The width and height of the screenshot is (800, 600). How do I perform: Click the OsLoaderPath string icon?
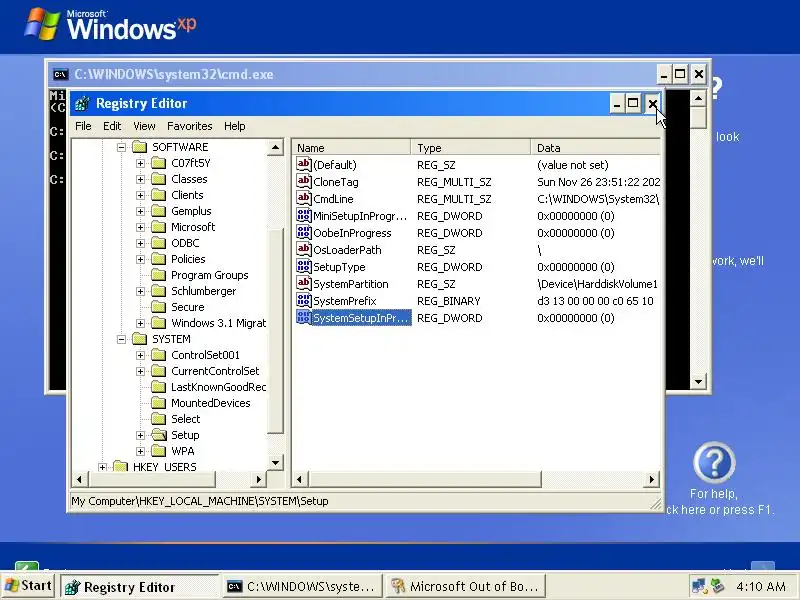click(304, 249)
